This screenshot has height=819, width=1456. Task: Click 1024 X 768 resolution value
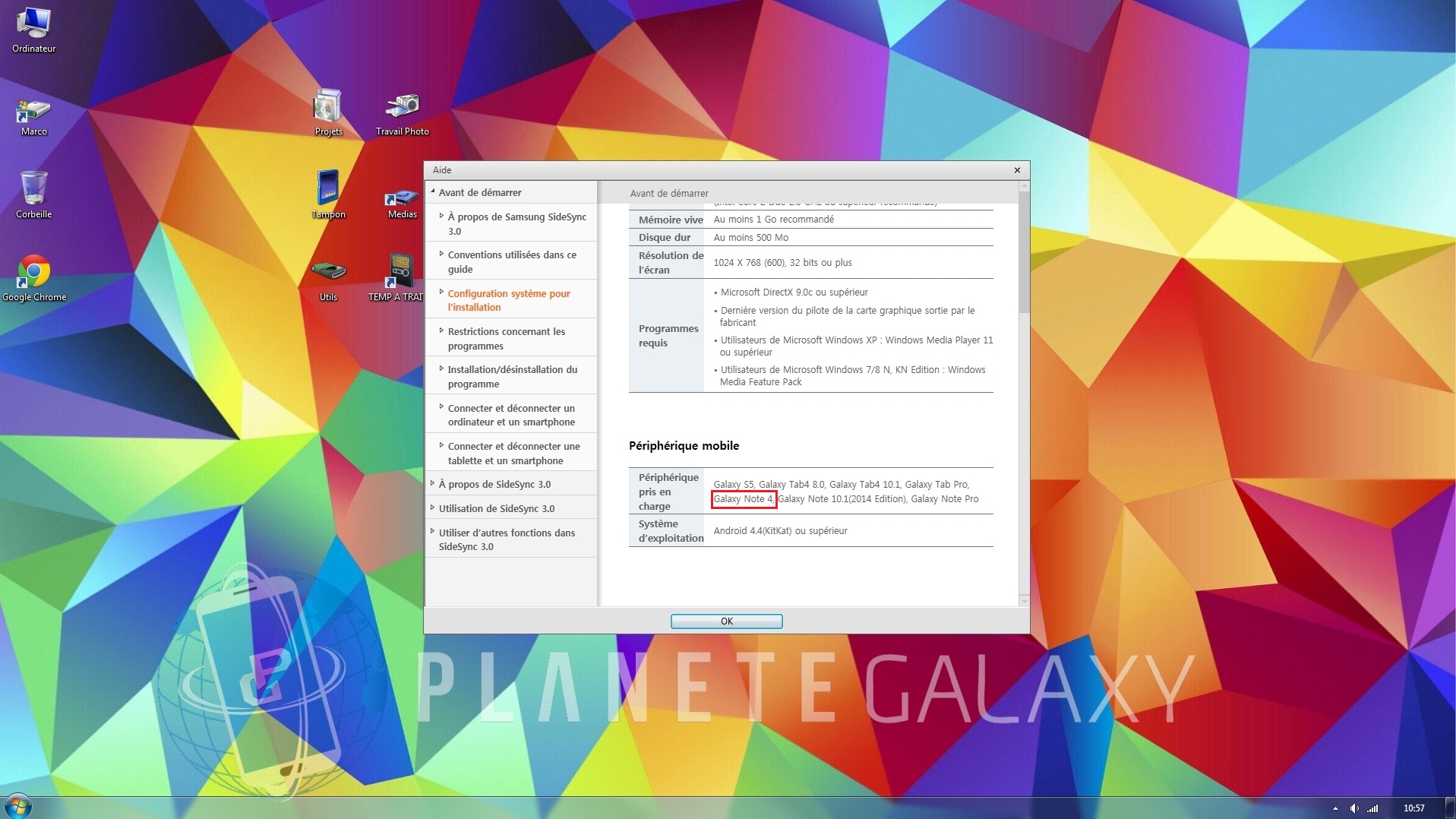[782, 262]
